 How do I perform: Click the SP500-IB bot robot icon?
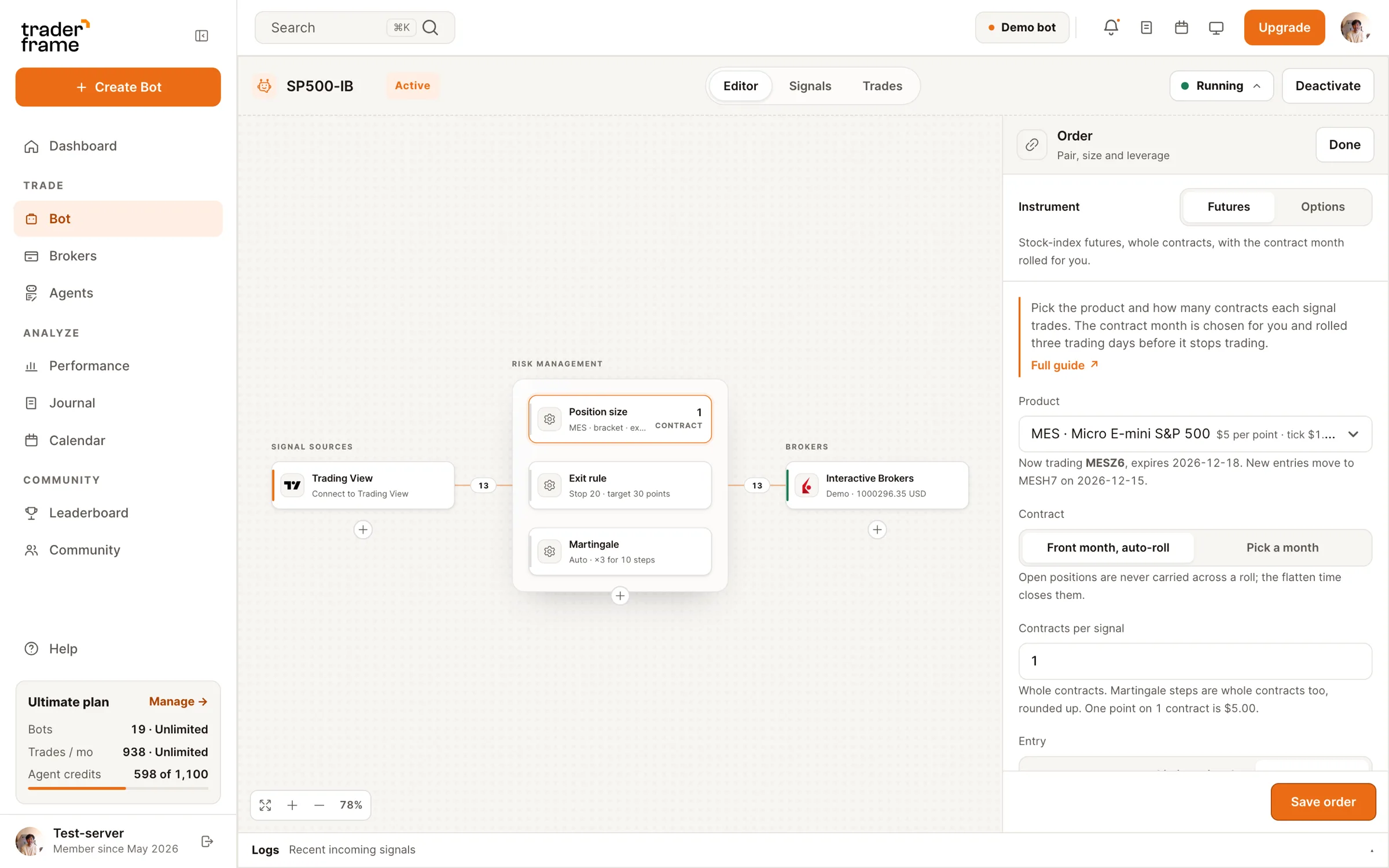coord(264,86)
